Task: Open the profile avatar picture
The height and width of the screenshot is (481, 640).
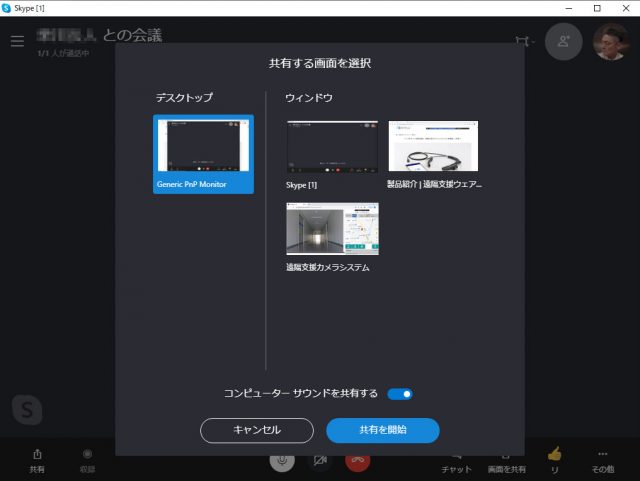Action: coord(611,41)
